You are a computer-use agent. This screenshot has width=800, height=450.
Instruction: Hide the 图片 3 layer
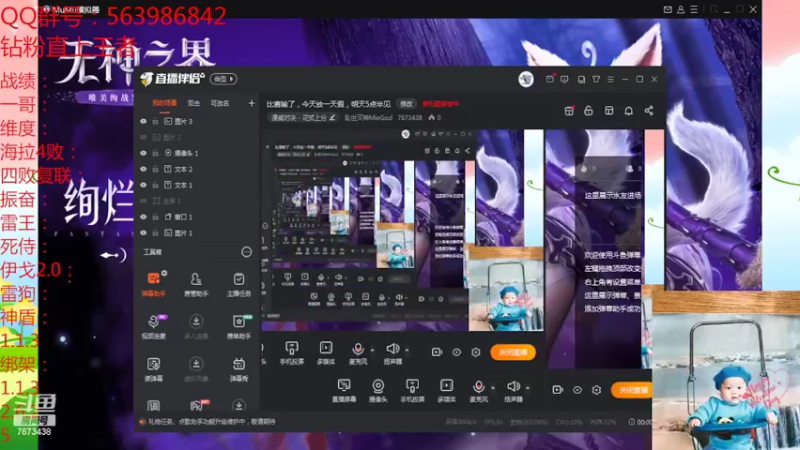(x=143, y=121)
